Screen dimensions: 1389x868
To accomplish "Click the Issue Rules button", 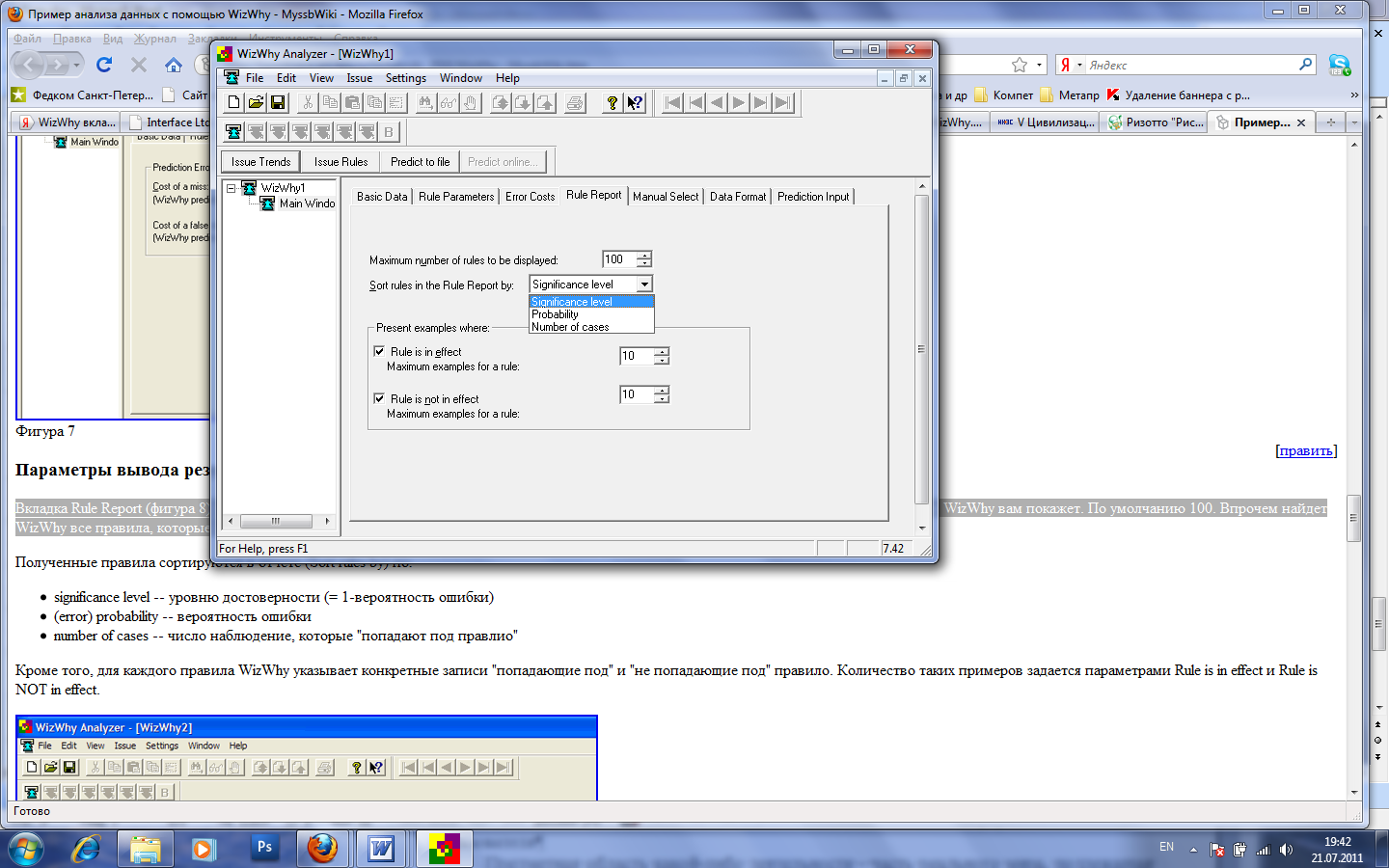I will [340, 162].
